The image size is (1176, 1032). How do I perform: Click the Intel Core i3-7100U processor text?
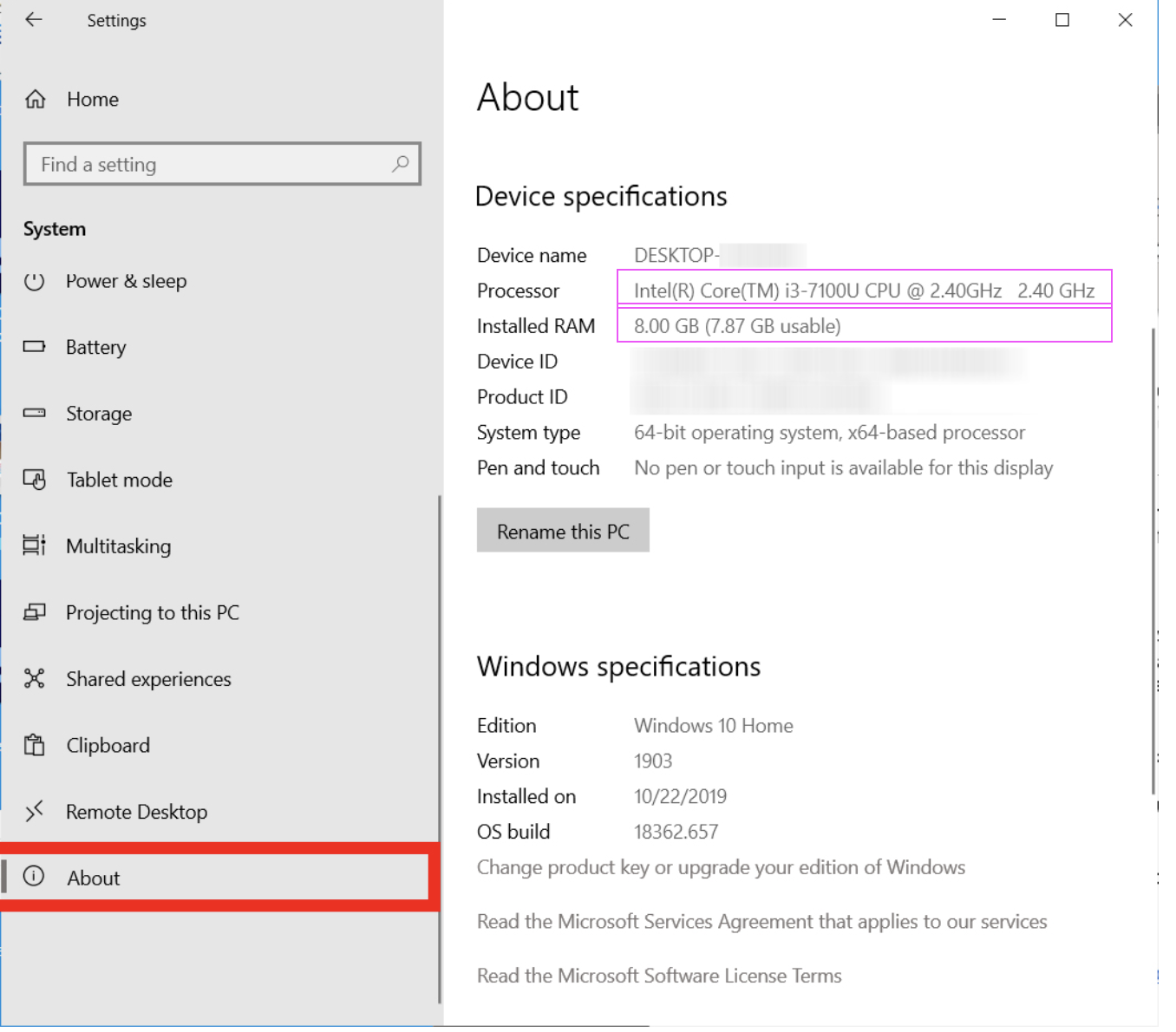tap(864, 291)
